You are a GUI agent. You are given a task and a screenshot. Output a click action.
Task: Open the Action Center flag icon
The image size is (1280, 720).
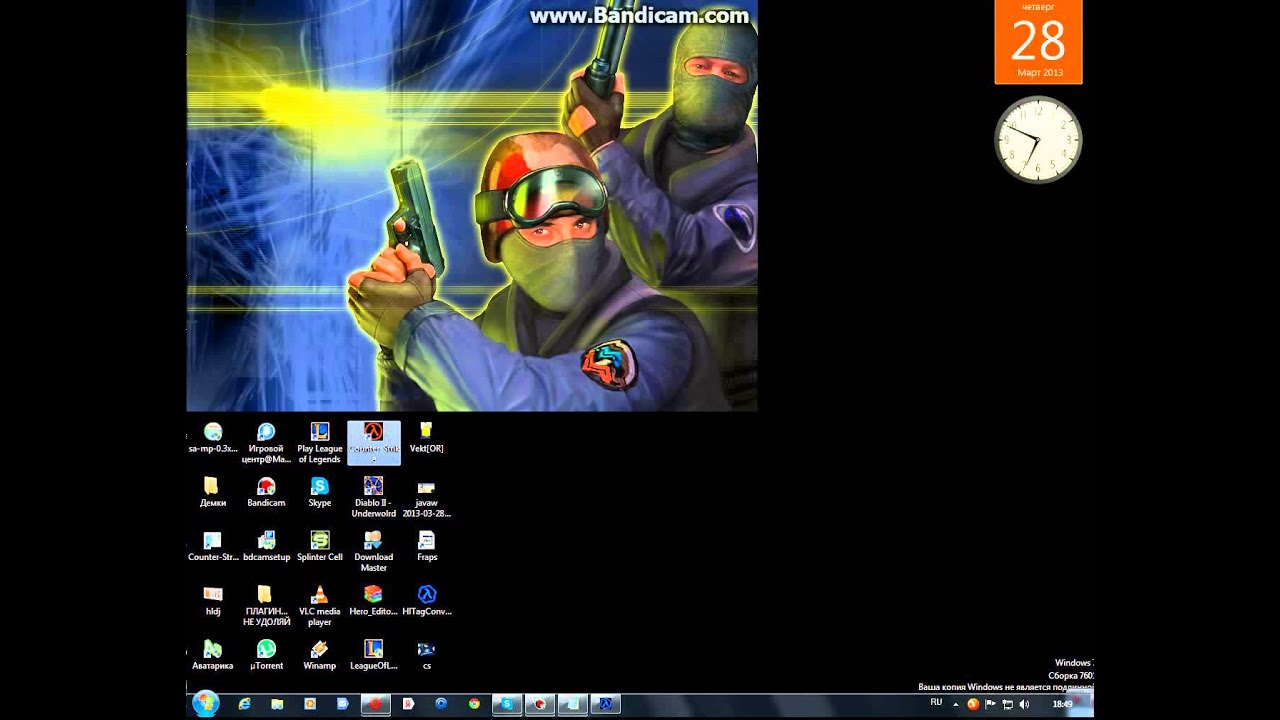pos(990,704)
